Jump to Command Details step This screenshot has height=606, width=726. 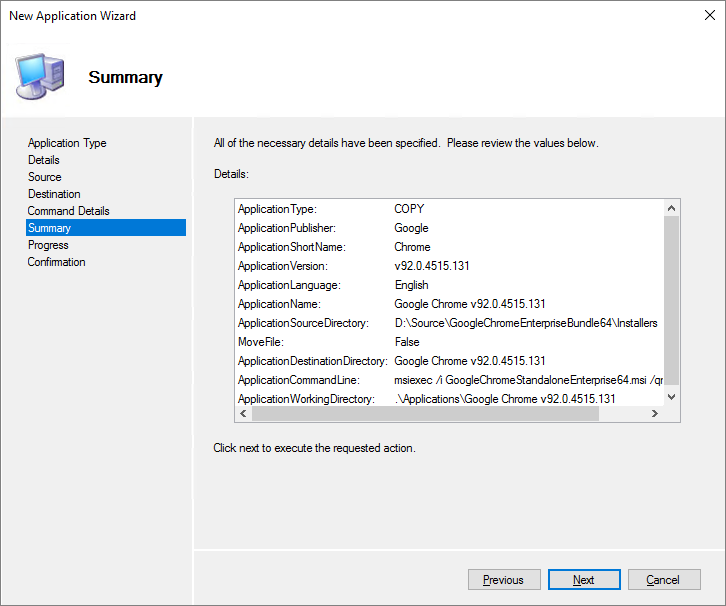69,211
